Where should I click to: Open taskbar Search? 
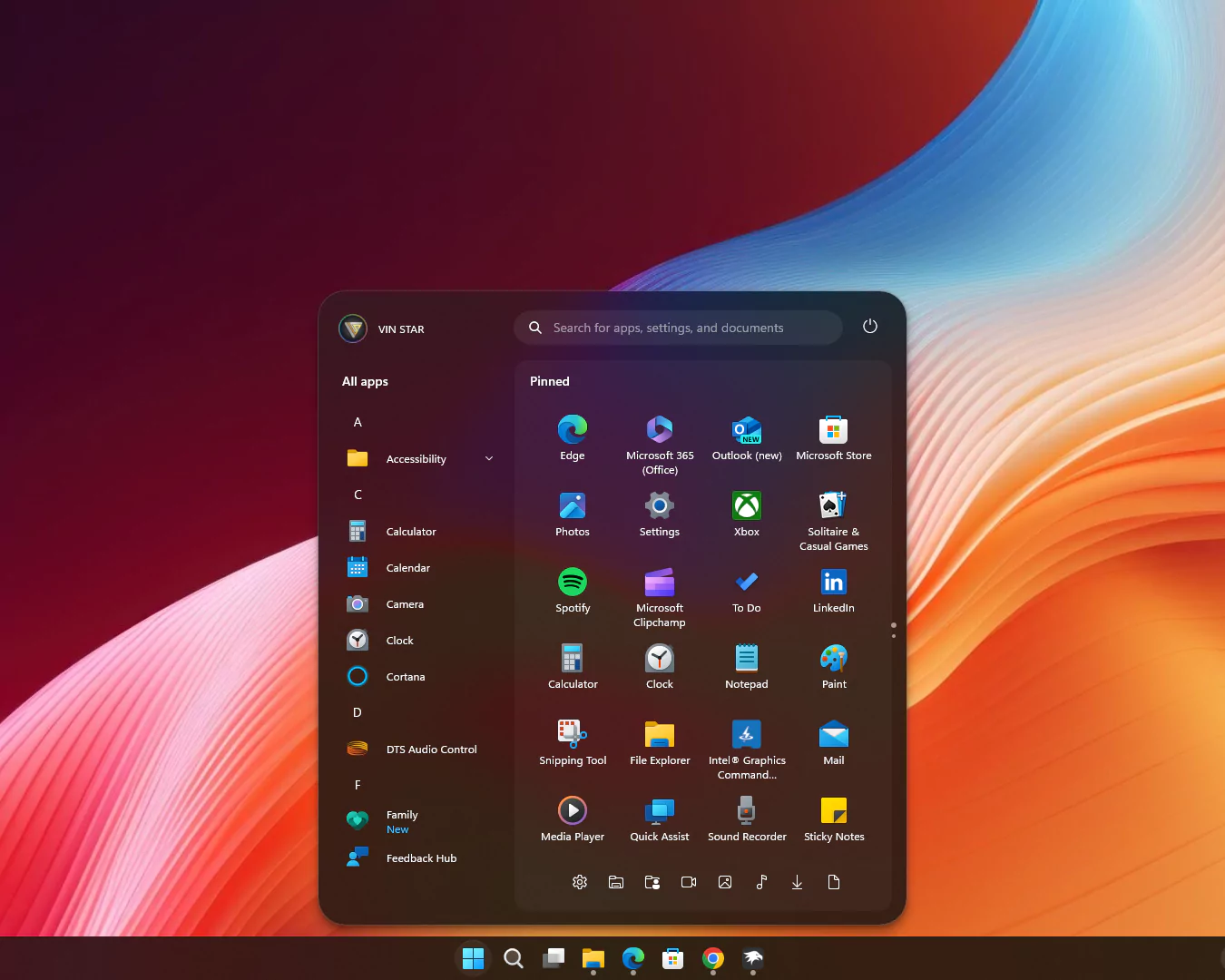(x=513, y=958)
